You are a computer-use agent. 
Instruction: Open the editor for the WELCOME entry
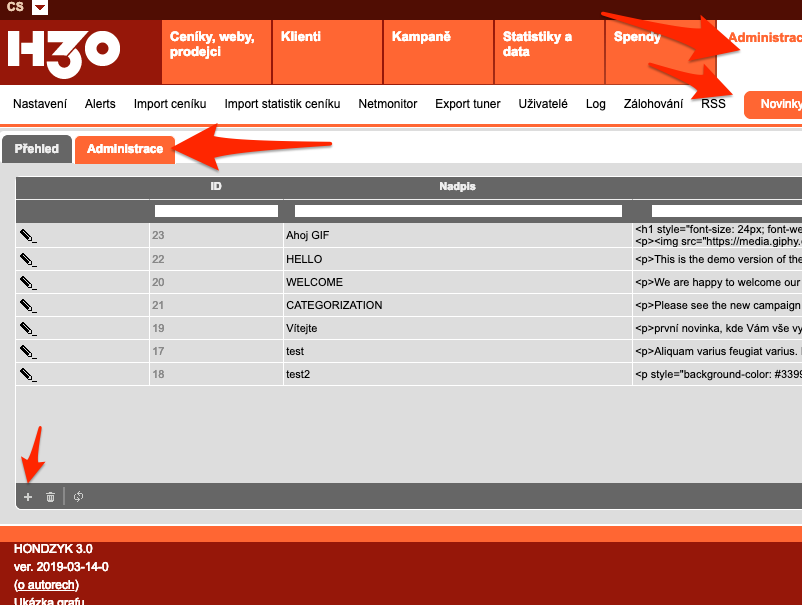(28, 282)
